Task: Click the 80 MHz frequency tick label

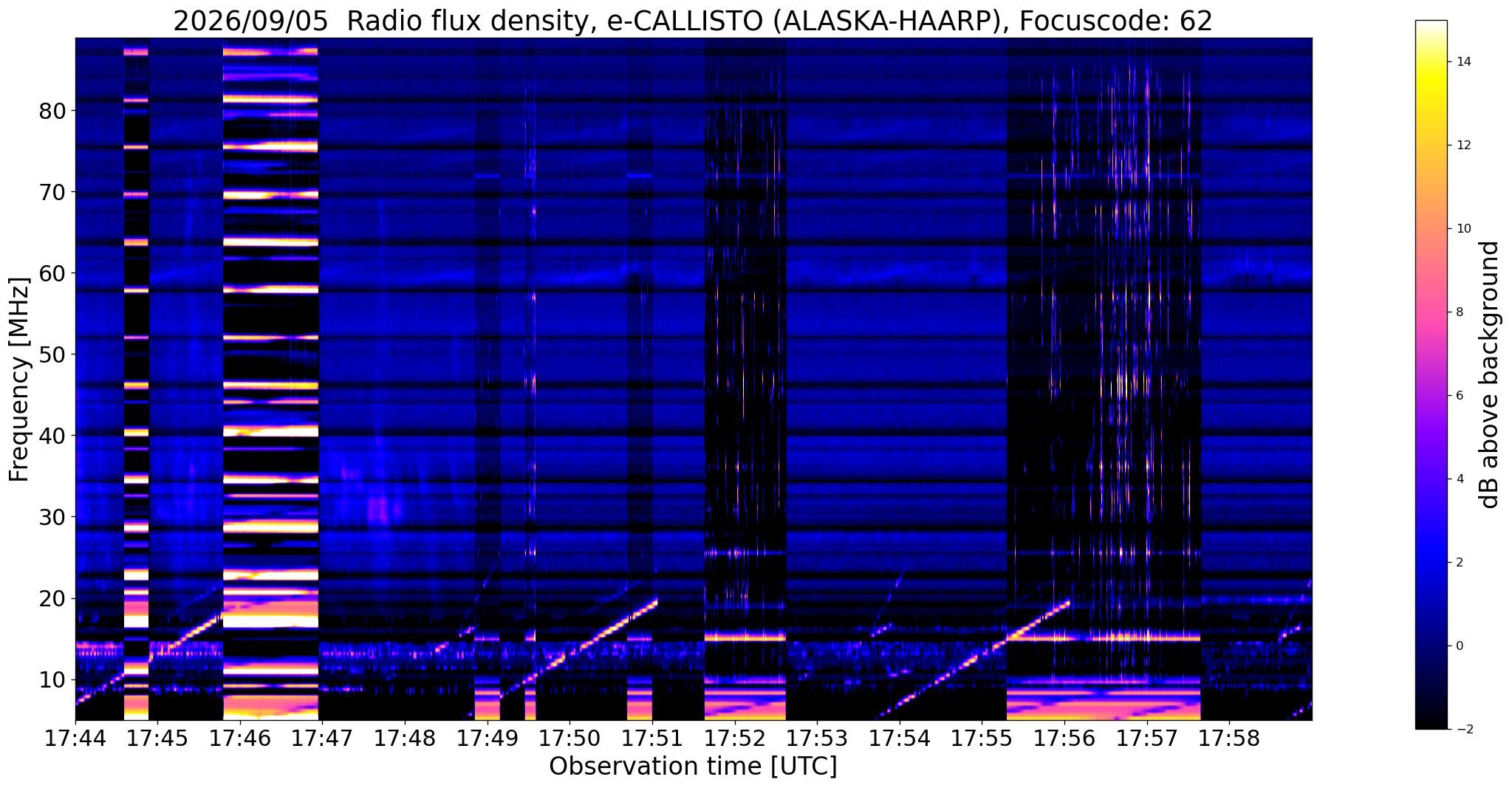Action: [x=52, y=111]
